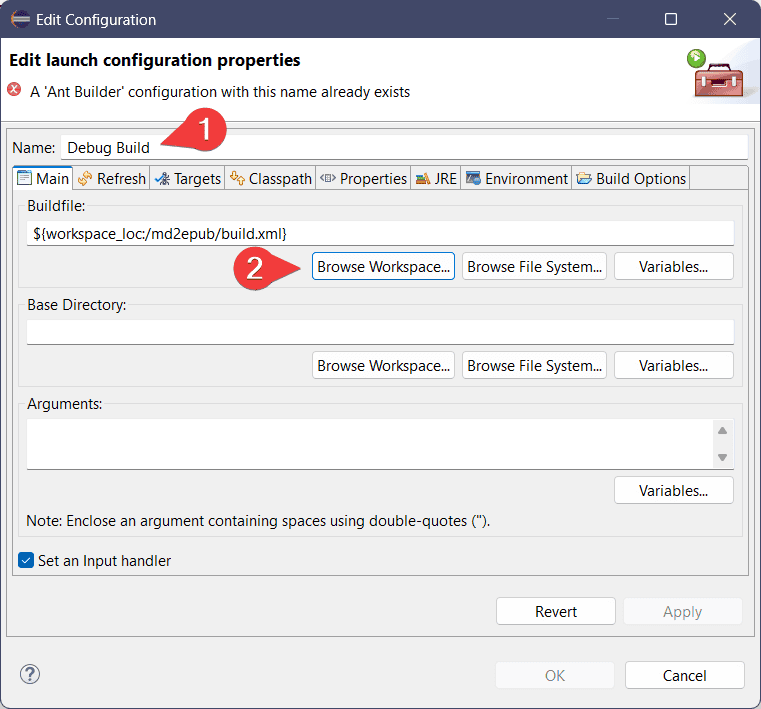Open the Properties tab

coord(363,179)
